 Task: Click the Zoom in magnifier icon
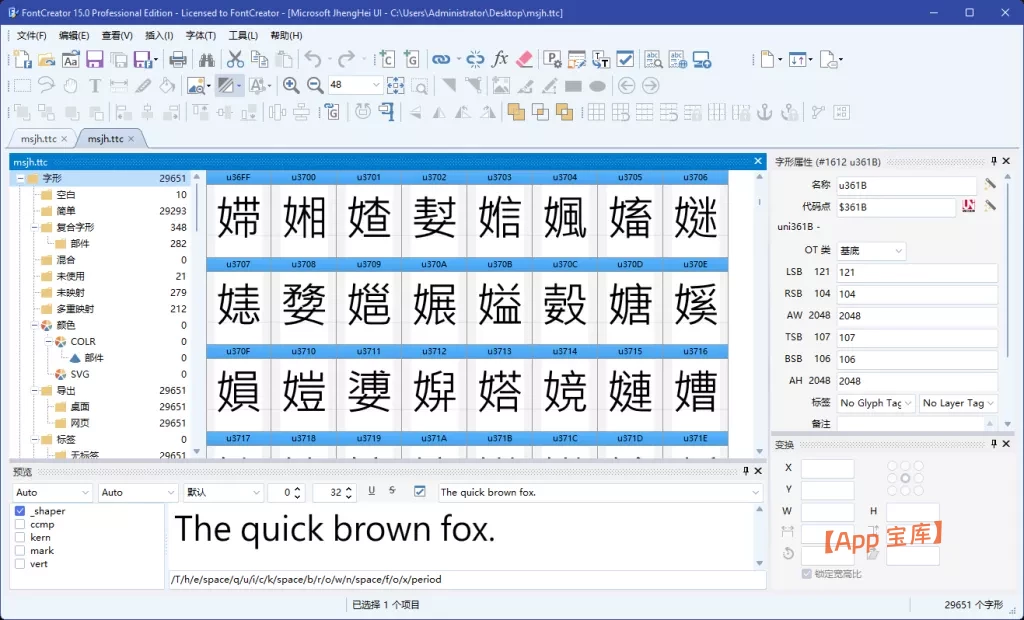pos(291,86)
